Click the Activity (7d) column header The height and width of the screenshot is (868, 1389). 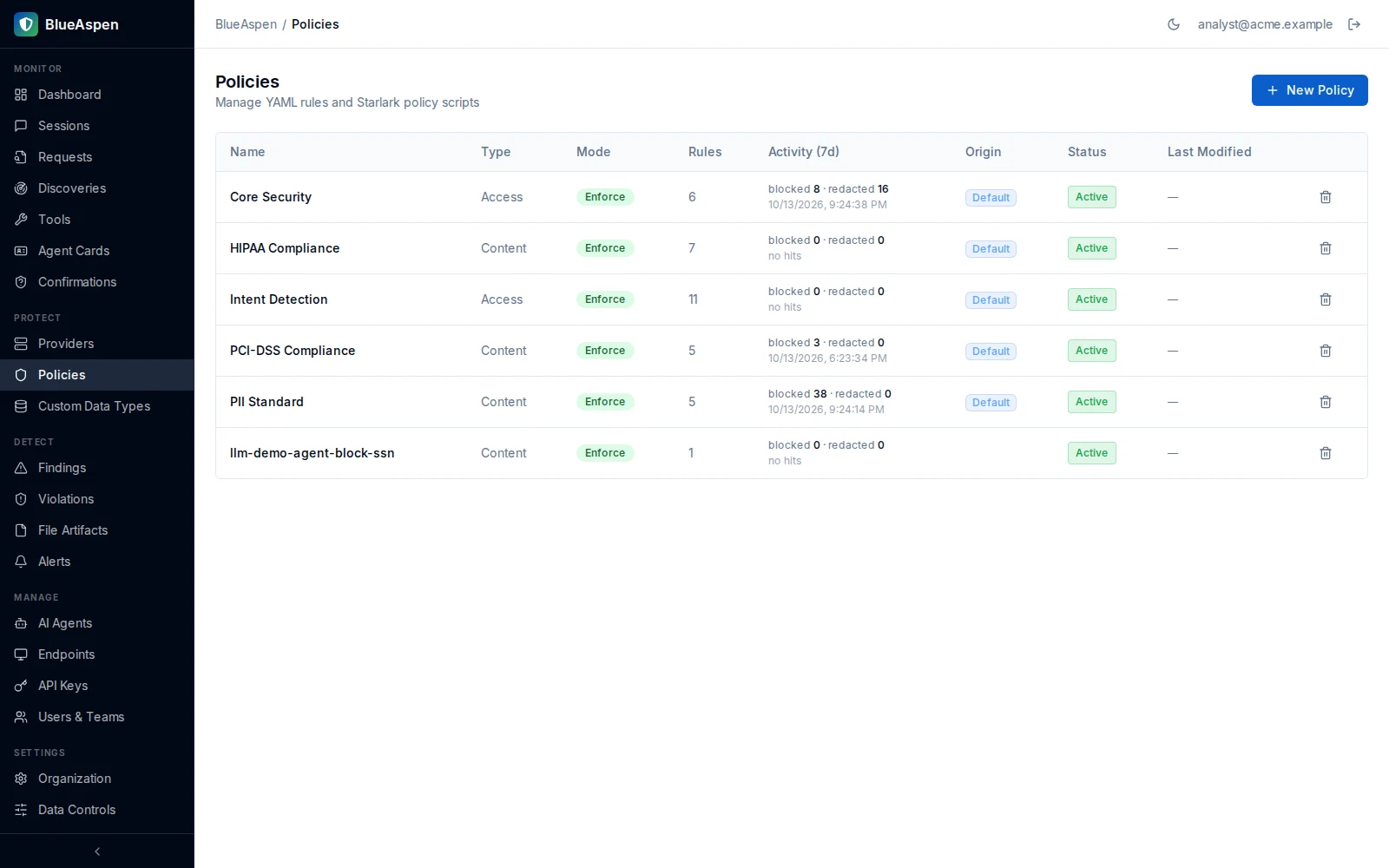[803, 152]
